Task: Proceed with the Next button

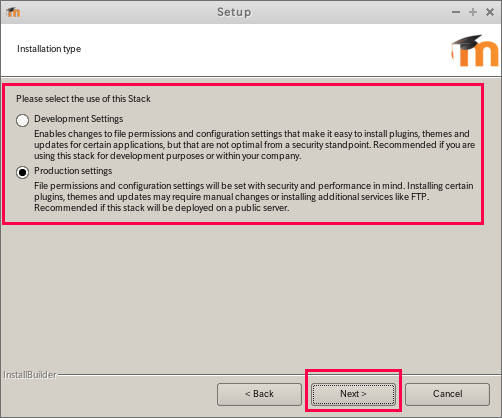Action: pyautogui.click(x=353, y=394)
